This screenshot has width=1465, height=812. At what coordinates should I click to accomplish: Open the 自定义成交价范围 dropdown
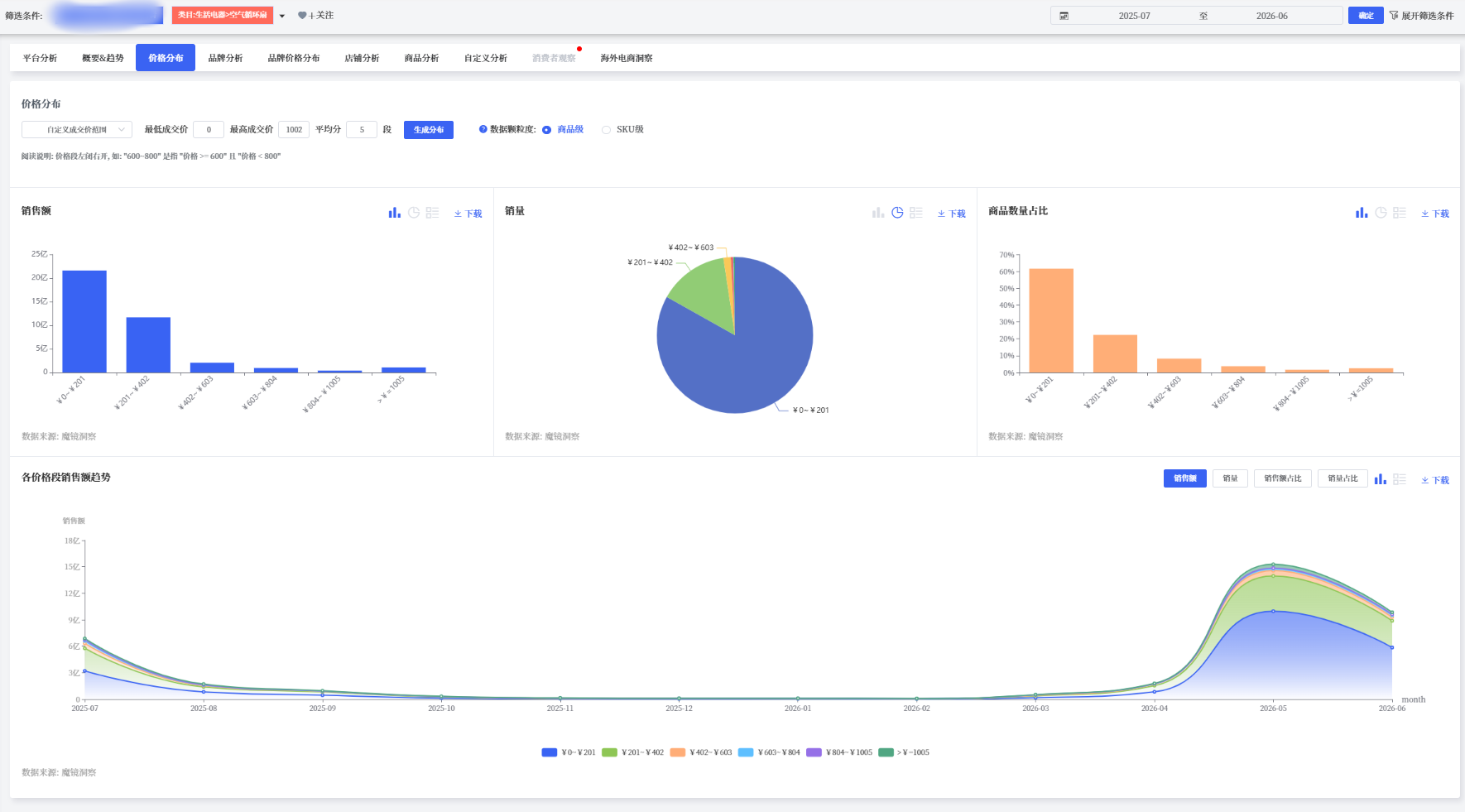tap(77, 130)
